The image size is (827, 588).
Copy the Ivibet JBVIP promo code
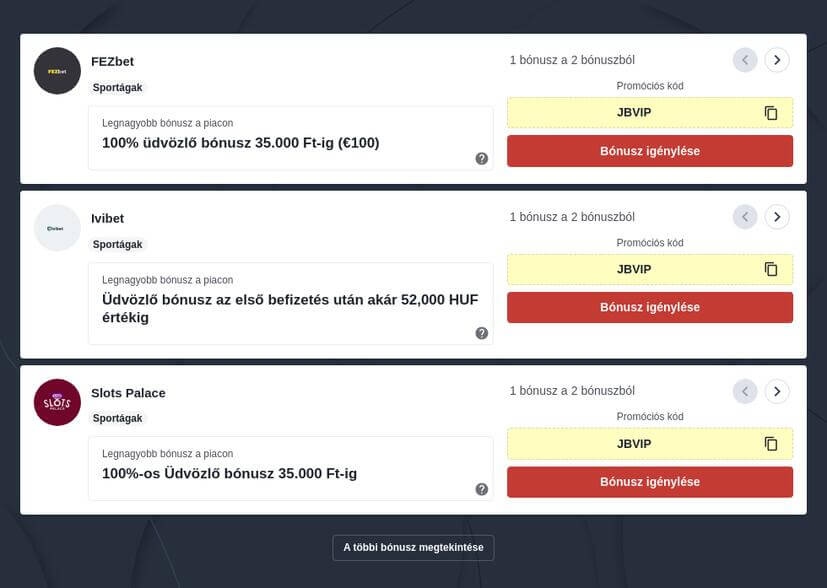coord(771,269)
